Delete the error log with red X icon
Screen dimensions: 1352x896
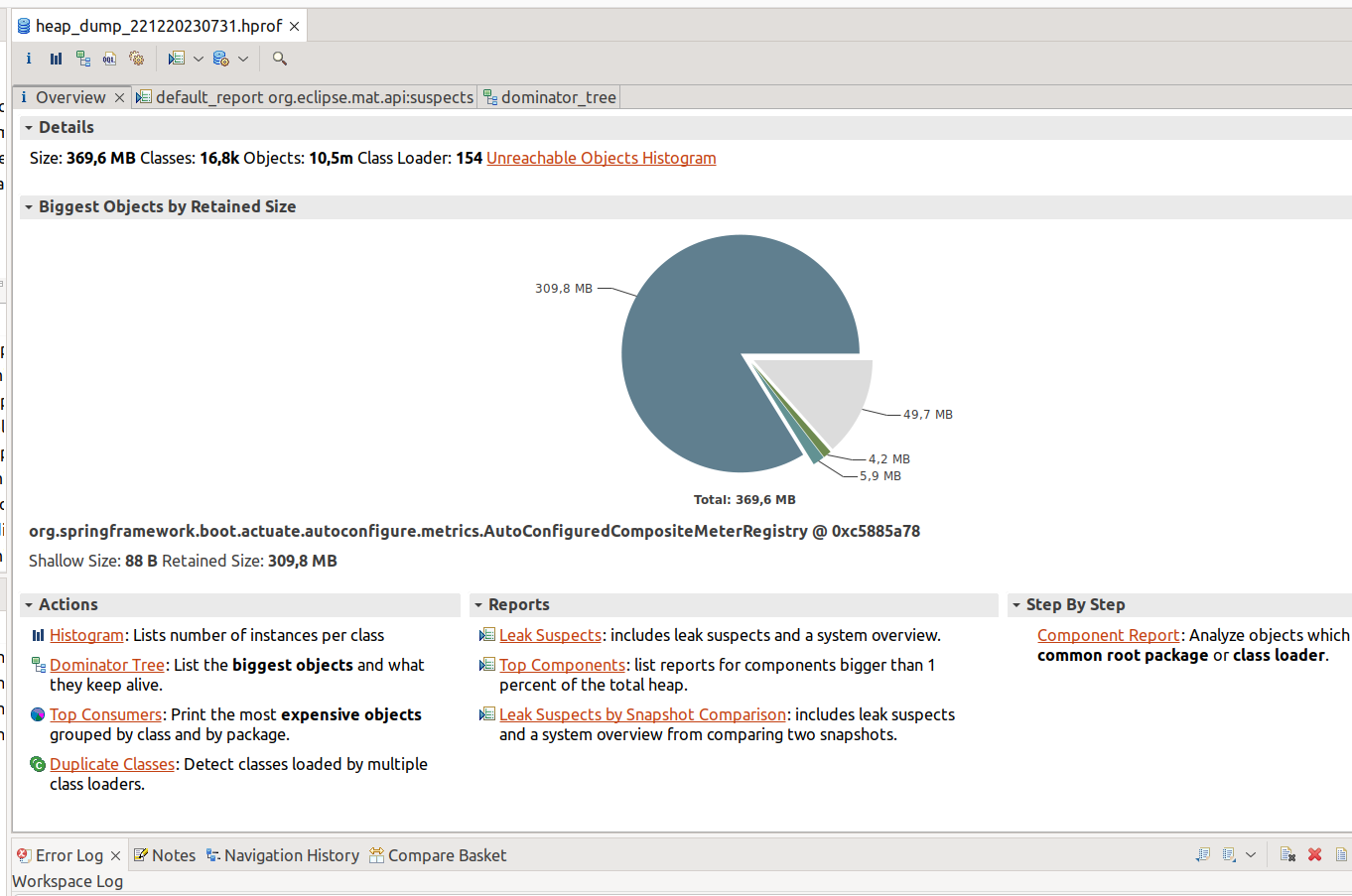pyautogui.click(x=1314, y=853)
